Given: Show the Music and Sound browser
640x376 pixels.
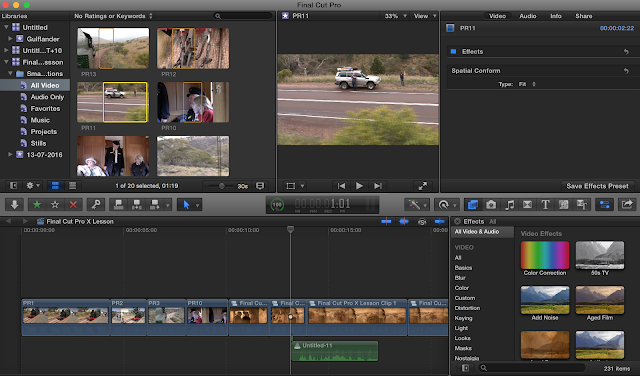Looking at the screenshot, I should pyautogui.click(x=509, y=205).
